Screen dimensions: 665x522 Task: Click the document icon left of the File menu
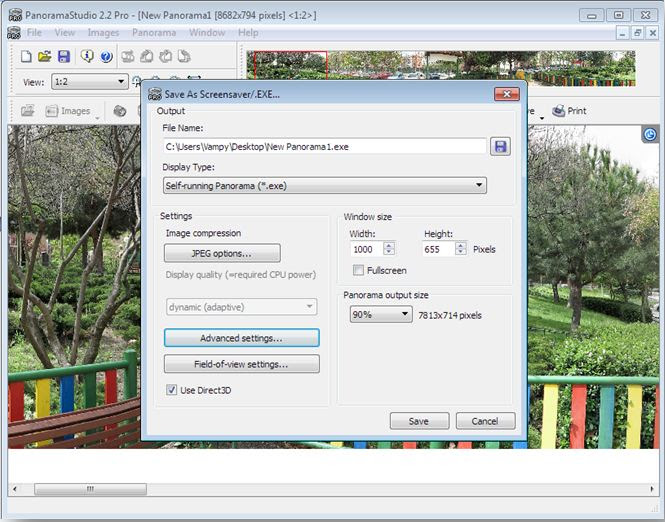14,33
